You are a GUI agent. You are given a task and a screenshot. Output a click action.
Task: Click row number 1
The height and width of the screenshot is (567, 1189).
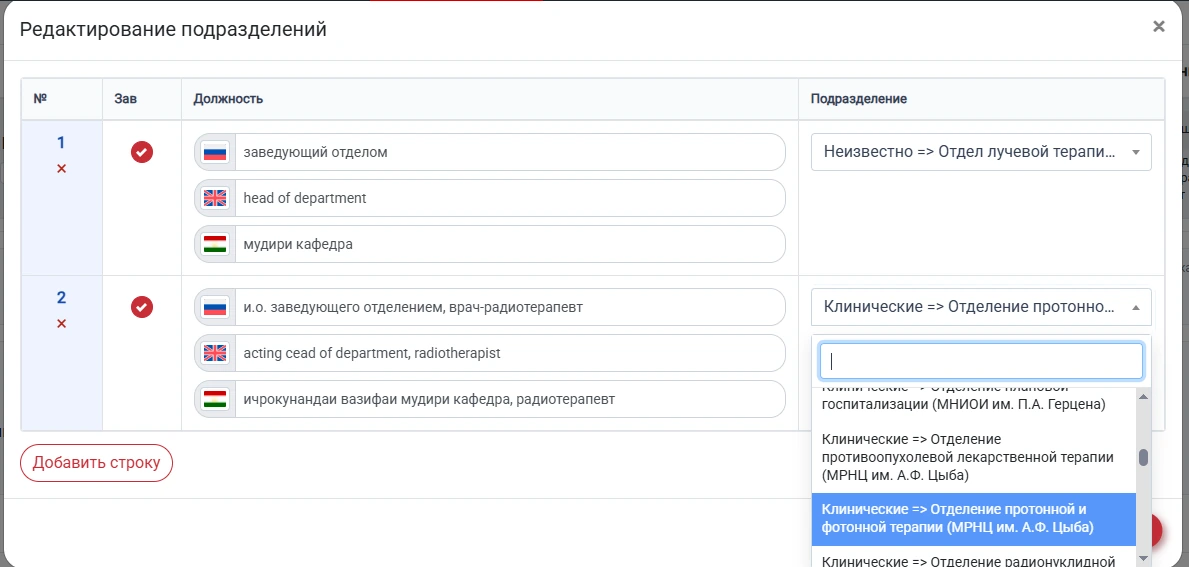click(x=61, y=143)
